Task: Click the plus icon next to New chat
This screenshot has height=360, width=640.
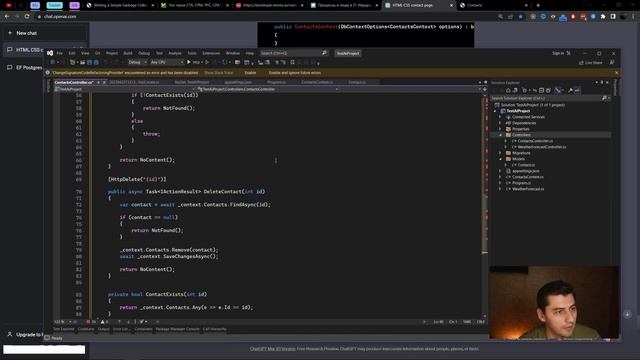Action: point(10,33)
